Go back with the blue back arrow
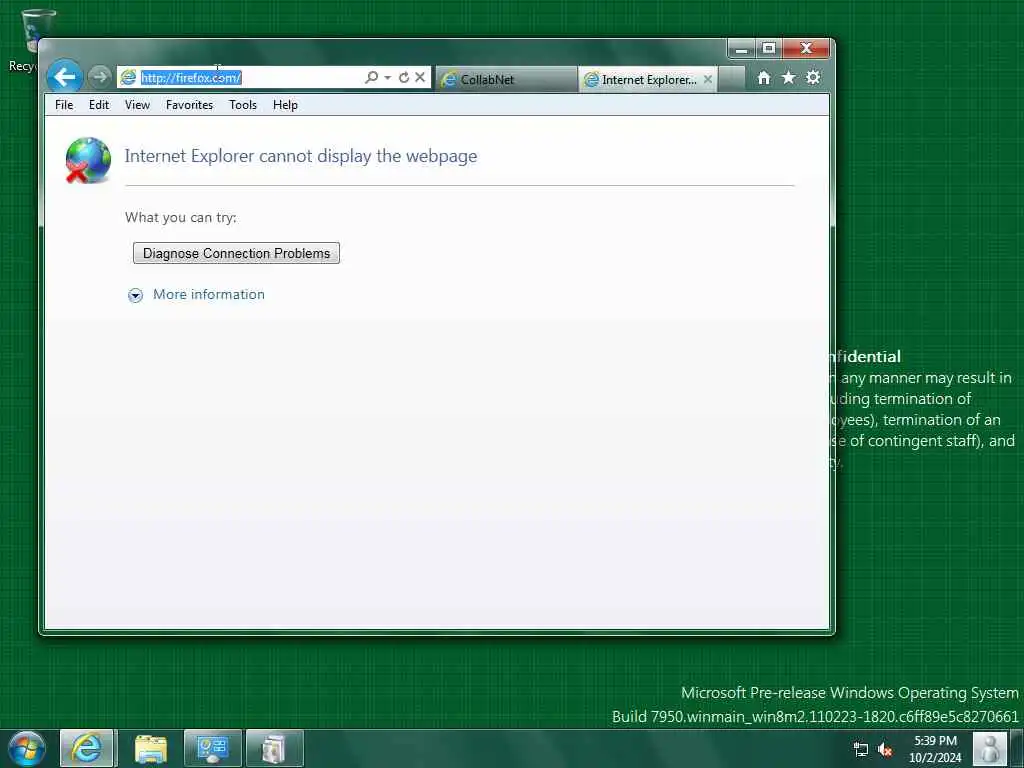The image size is (1024, 768). click(65, 77)
